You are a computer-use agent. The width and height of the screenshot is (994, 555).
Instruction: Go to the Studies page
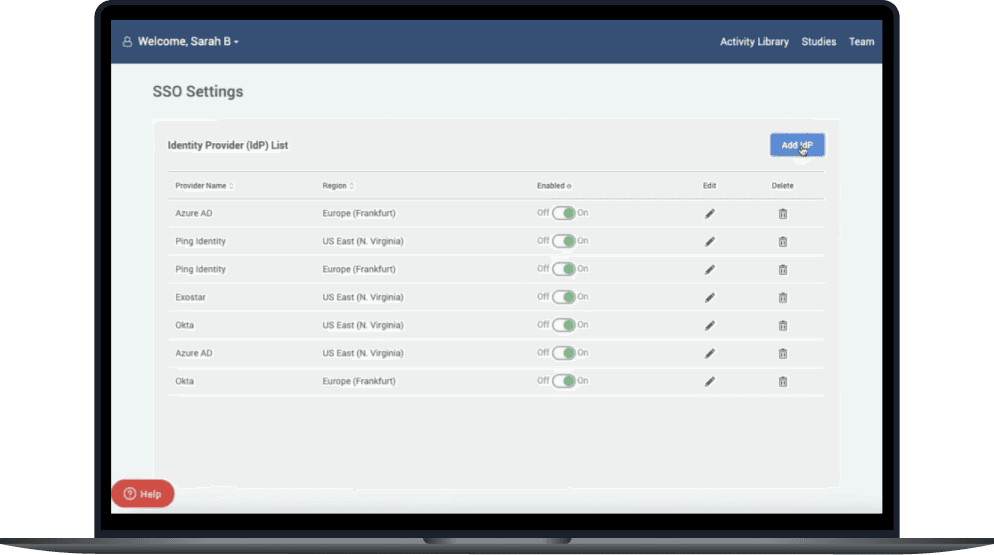[818, 42]
